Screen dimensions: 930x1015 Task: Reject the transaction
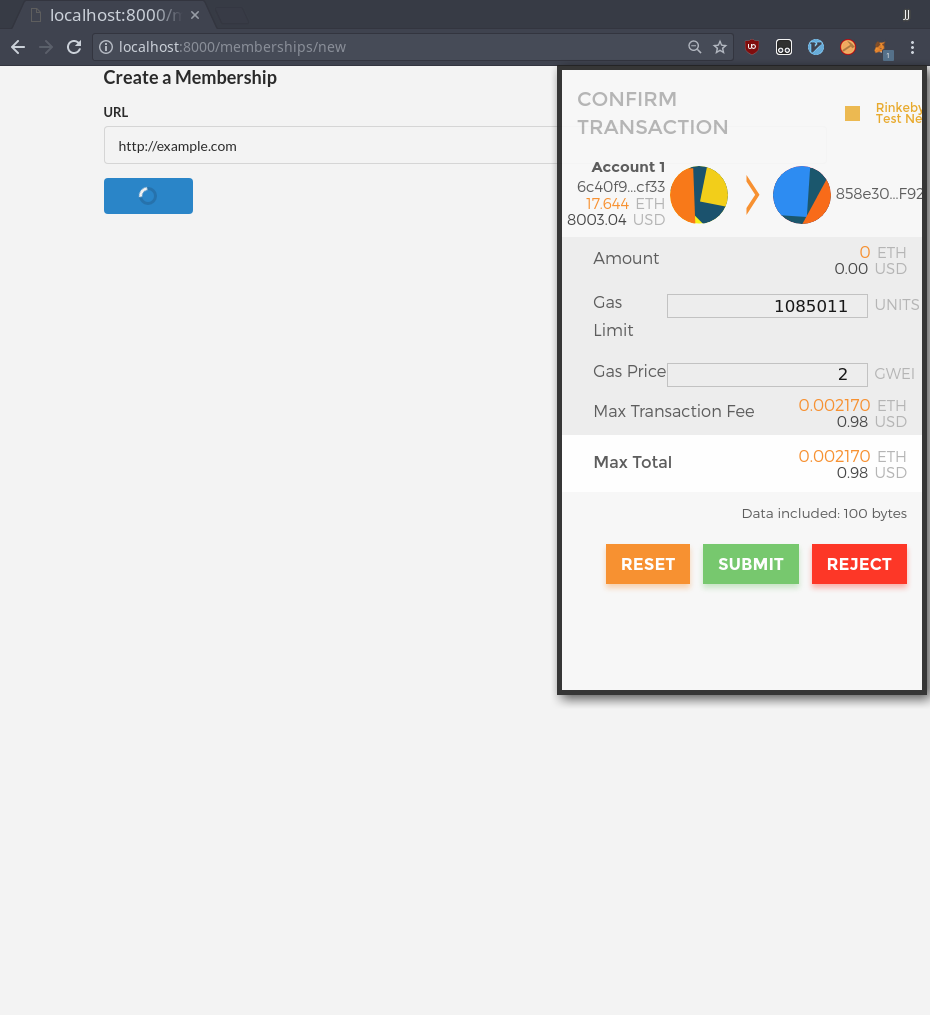859,564
